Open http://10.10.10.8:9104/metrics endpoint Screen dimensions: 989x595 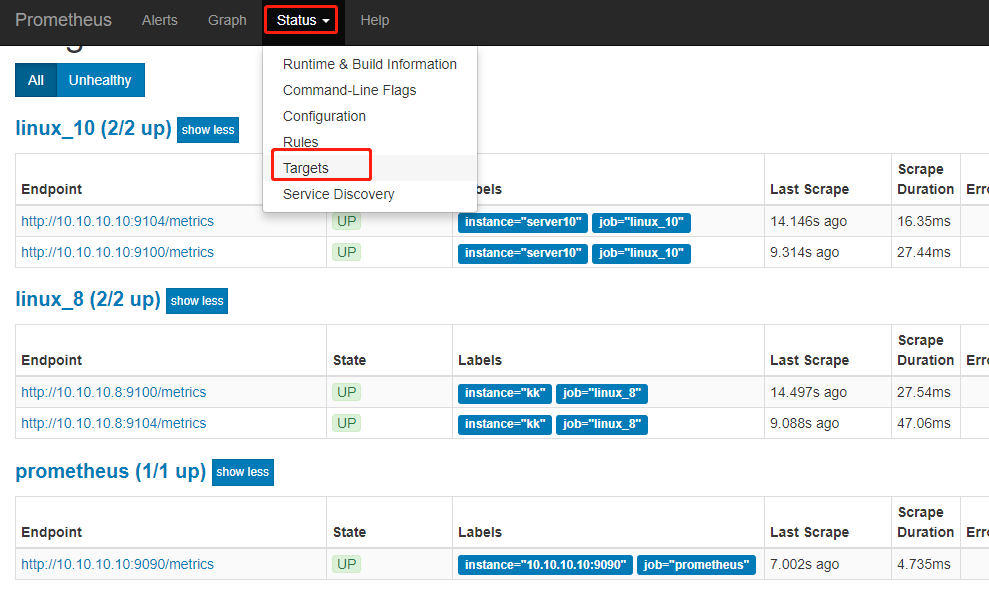click(x=114, y=423)
